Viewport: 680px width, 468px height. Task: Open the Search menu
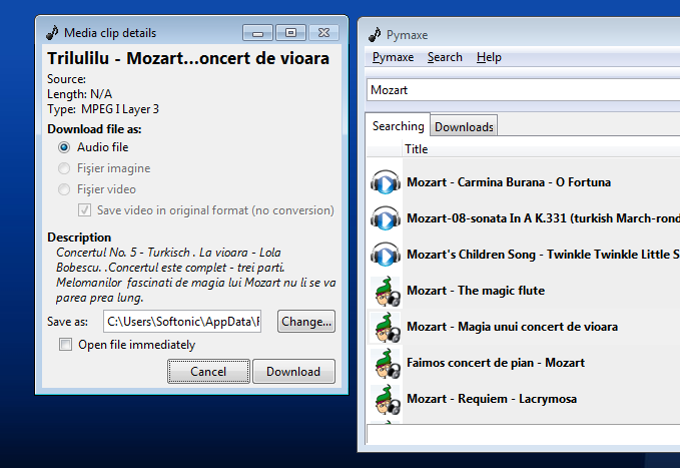pyautogui.click(x=445, y=57)
